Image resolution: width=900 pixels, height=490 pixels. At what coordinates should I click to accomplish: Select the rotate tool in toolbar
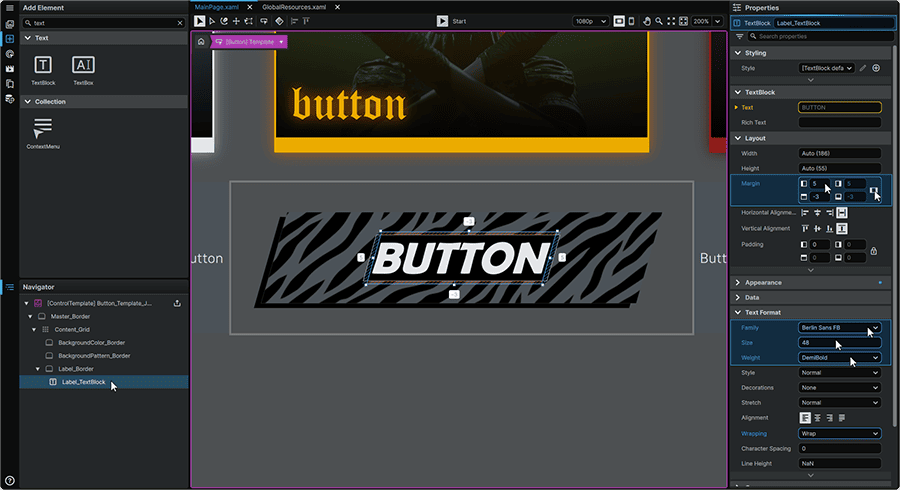224,21
